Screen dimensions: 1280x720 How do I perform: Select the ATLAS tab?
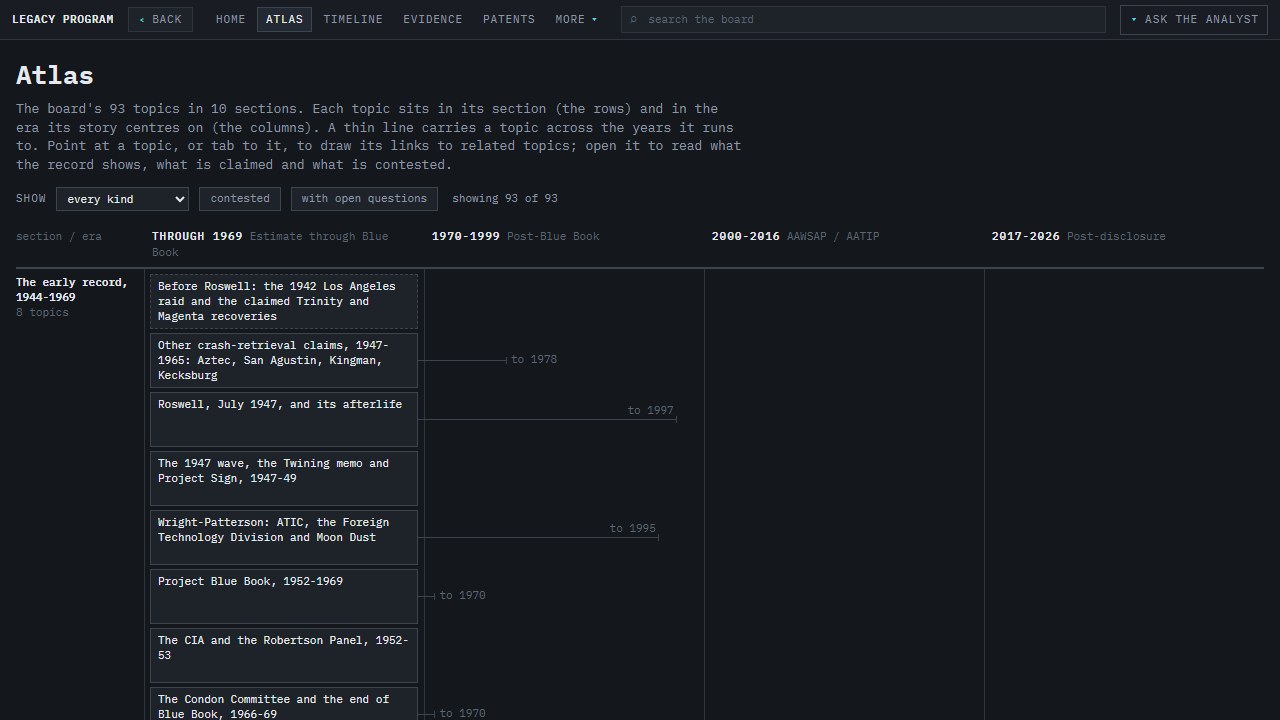pos(284,19)
